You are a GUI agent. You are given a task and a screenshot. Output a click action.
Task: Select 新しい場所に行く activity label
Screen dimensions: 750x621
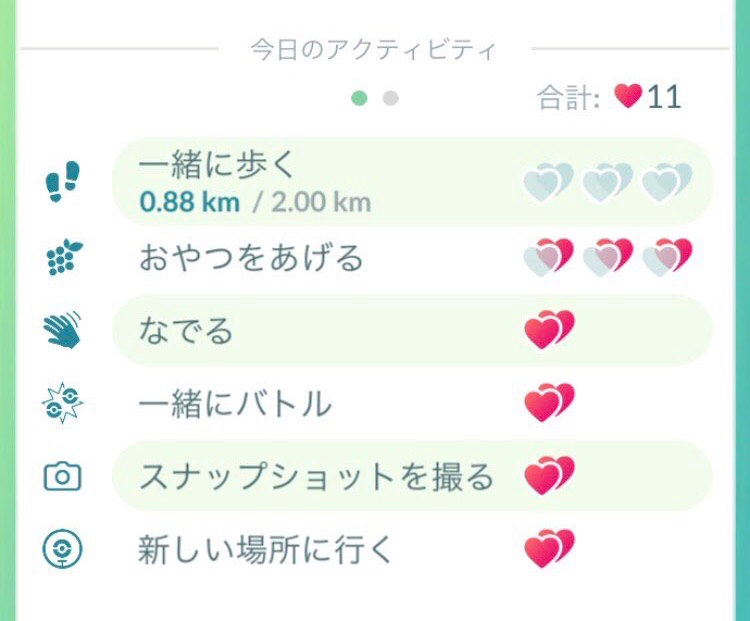[265, 549]
